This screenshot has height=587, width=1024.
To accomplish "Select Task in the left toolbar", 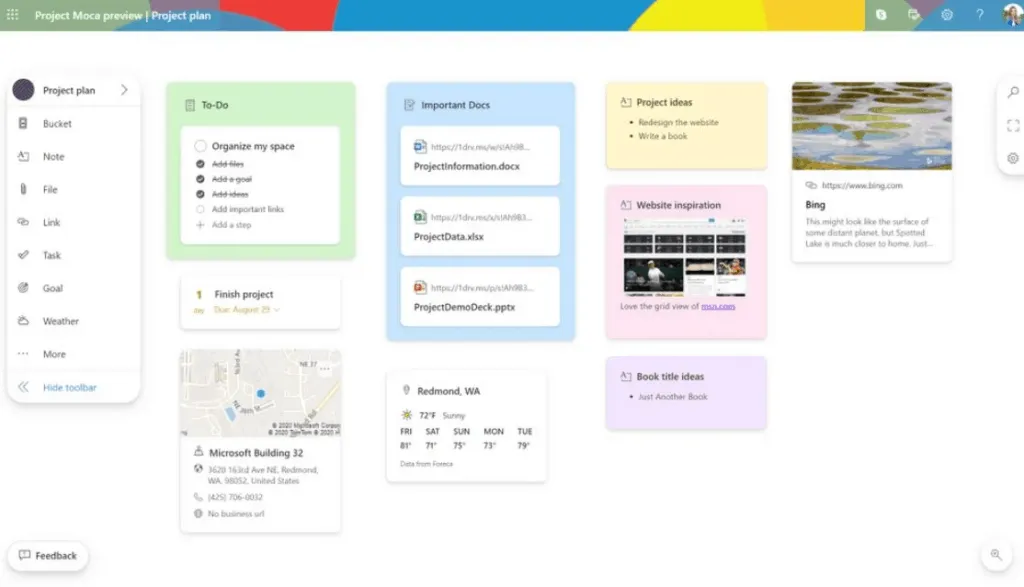I will [x=51, y=255].
